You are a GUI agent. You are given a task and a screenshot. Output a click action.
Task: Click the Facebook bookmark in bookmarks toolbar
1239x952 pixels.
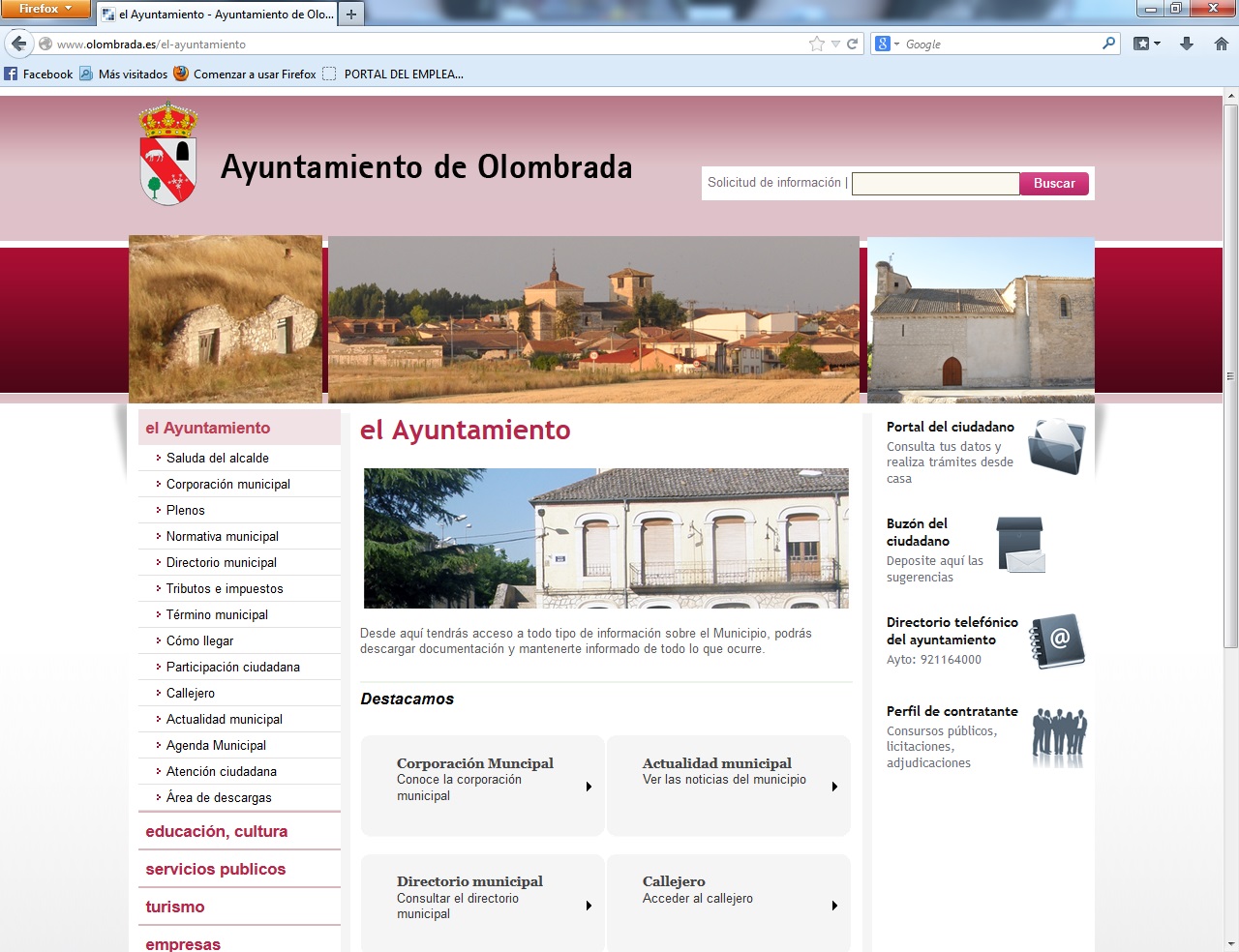tap(39, 74)
